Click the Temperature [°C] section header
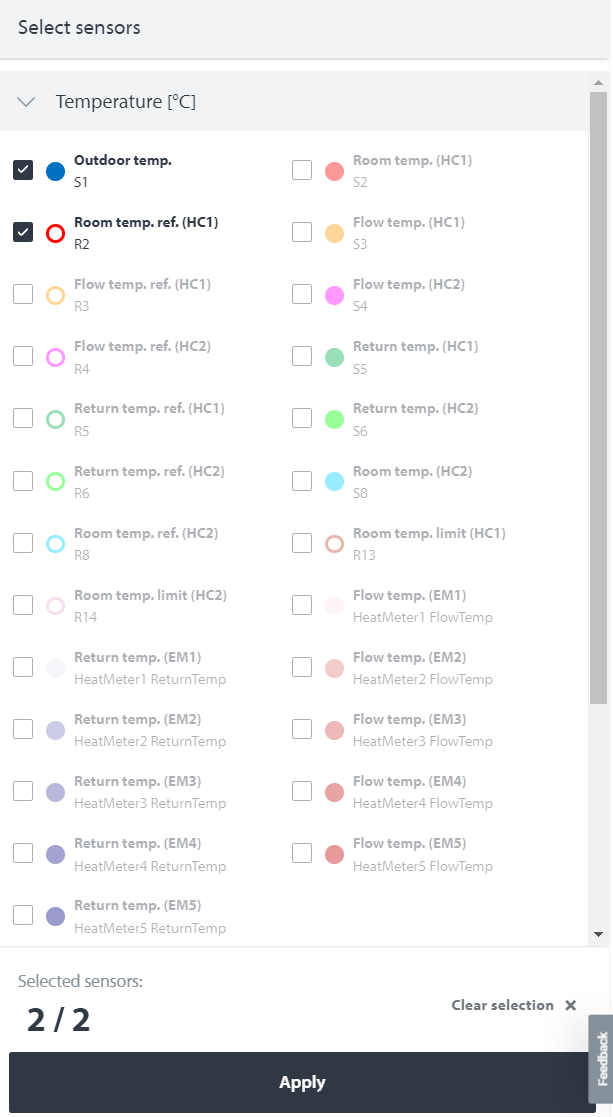This screenshot has width=613, height=1117. tap(126, 102)
